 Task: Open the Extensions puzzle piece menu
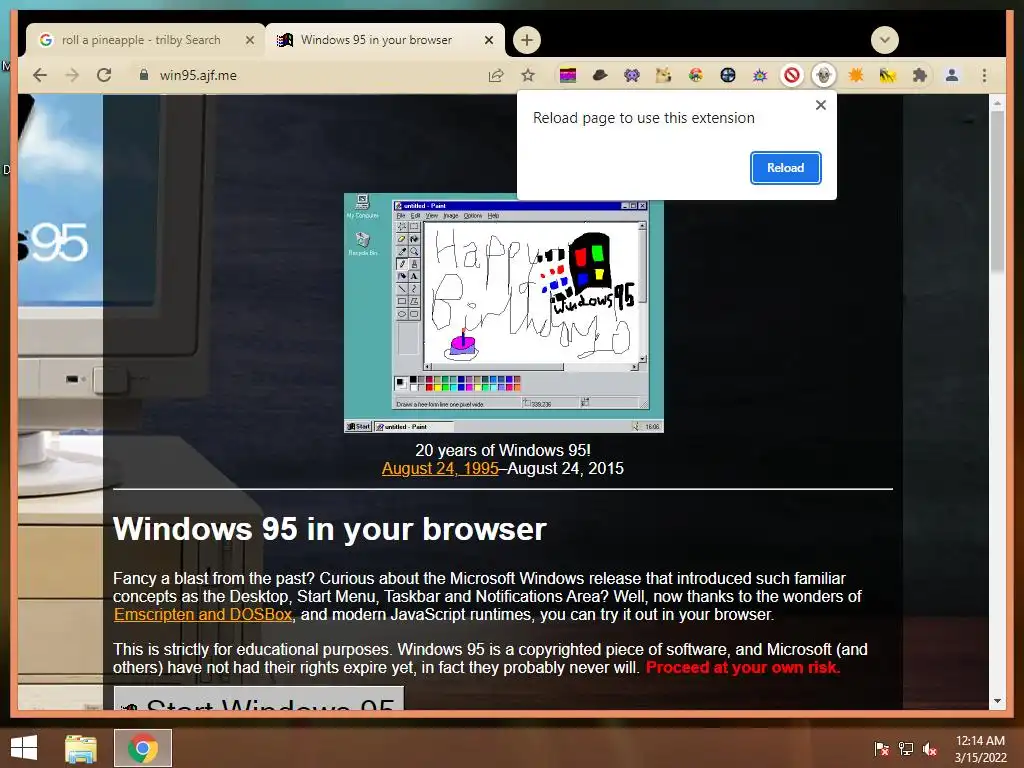coord(920,75)
